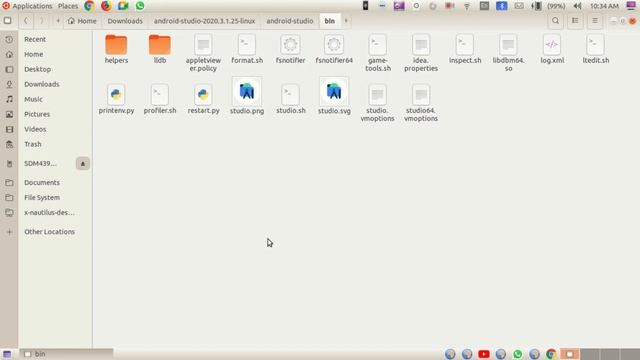Select the restart.py Python file
This screenshot has width=640, height=360.
203,100
